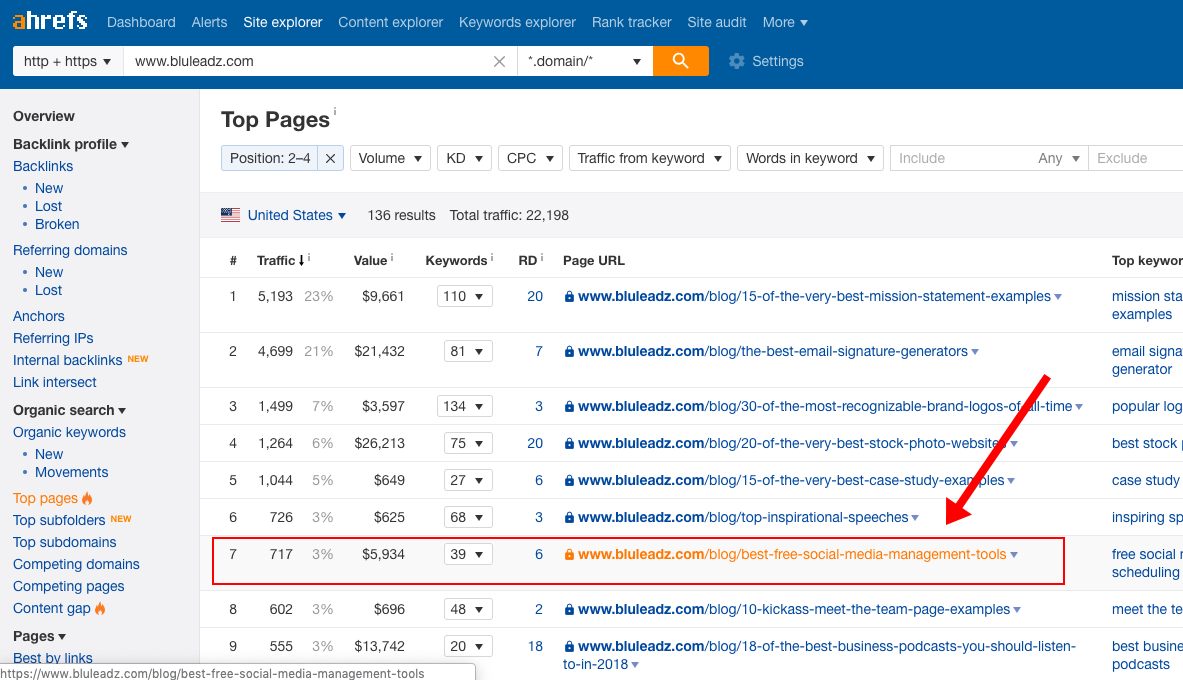Screen dimensions: 1183x680
Task: Click the orange lock on the social-media-management-tools URL
Action: pos(569,555)
